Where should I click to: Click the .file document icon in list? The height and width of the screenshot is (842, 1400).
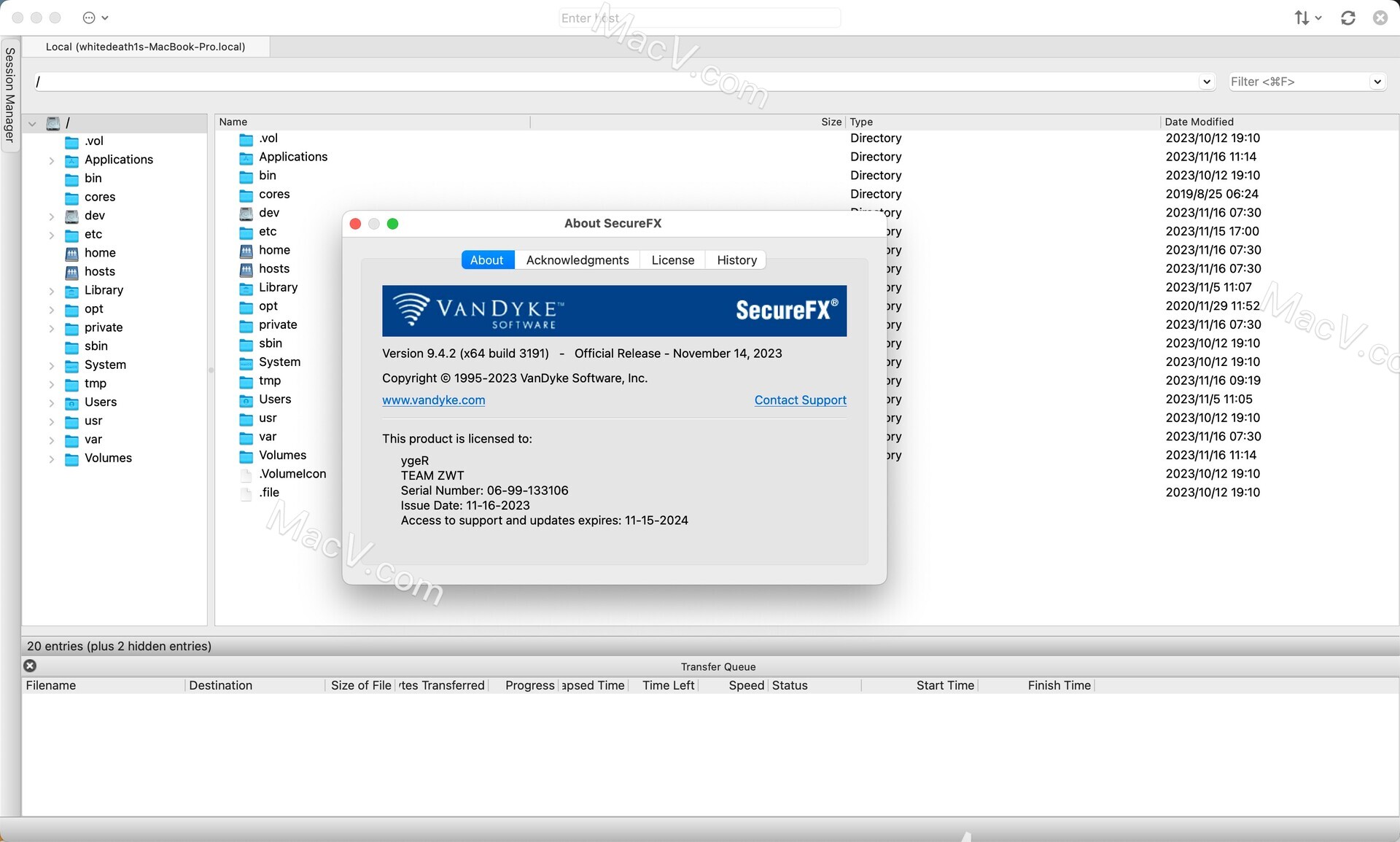(246, 494)
